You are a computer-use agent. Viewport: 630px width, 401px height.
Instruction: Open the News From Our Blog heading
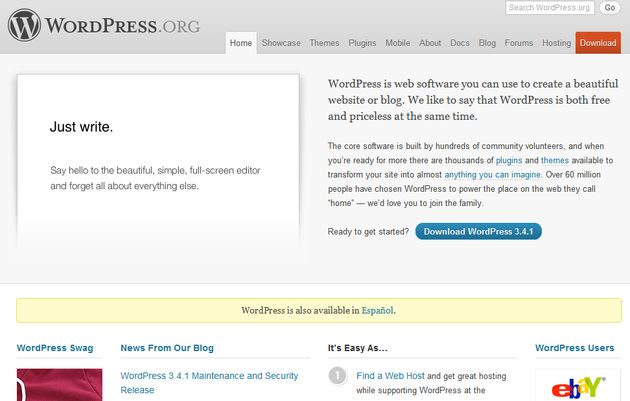point(167,348)
